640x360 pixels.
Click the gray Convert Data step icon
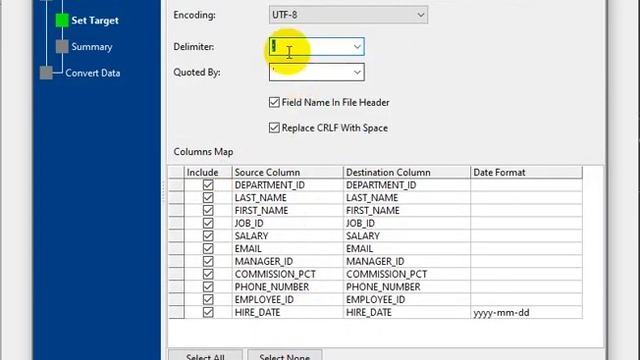pos(46,73)
